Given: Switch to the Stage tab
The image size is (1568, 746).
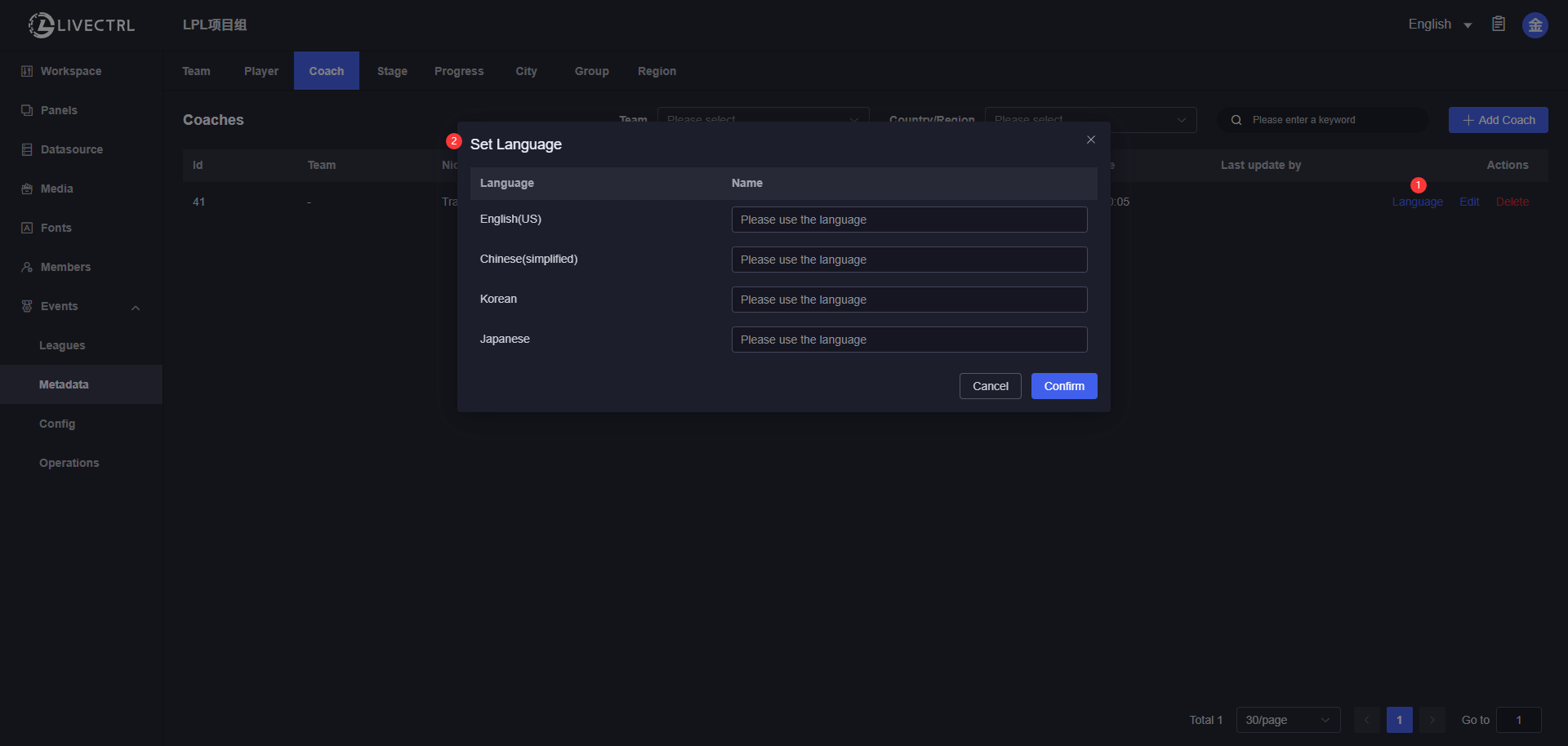Looking at the screenshot, I should (392, 71).
